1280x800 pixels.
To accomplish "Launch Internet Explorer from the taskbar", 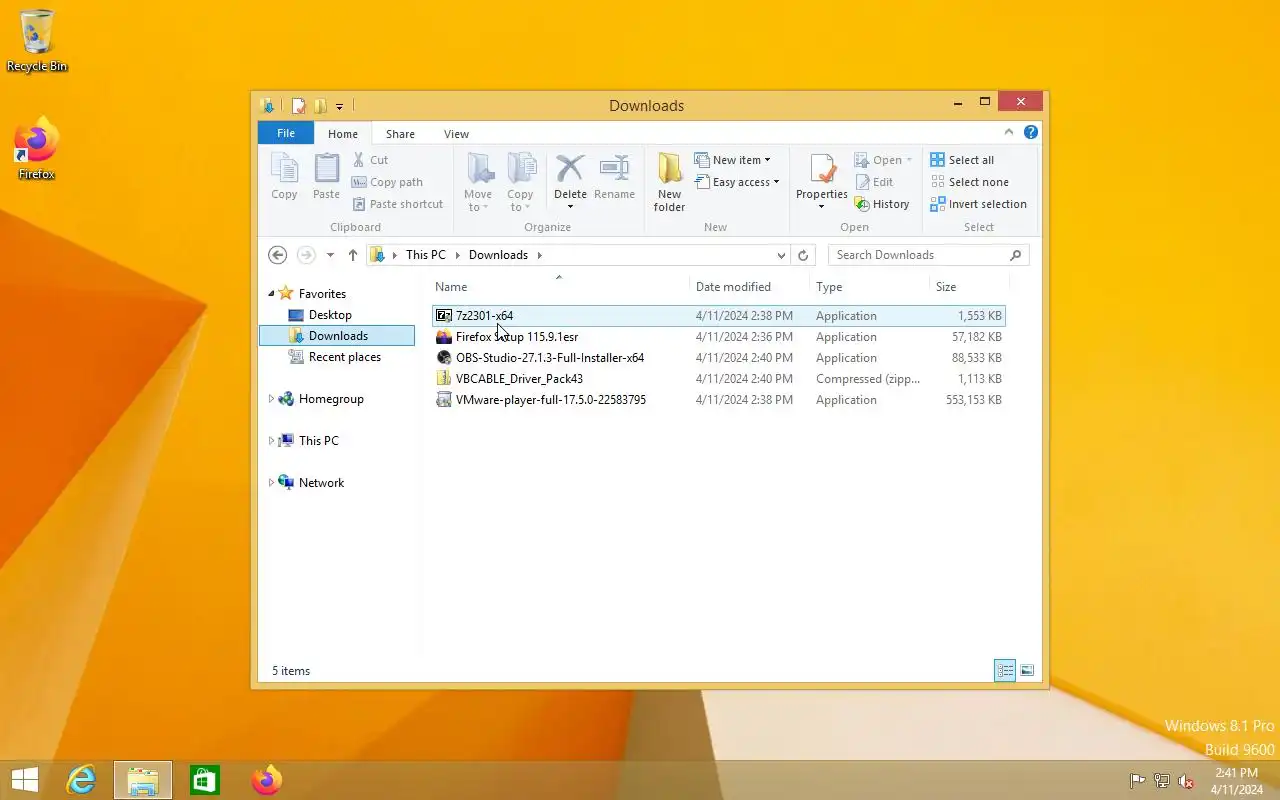I will click(81, 780).
